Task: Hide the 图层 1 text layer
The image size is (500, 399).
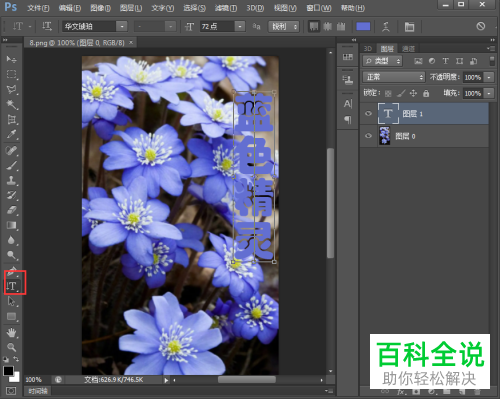Action: (368, 114)
